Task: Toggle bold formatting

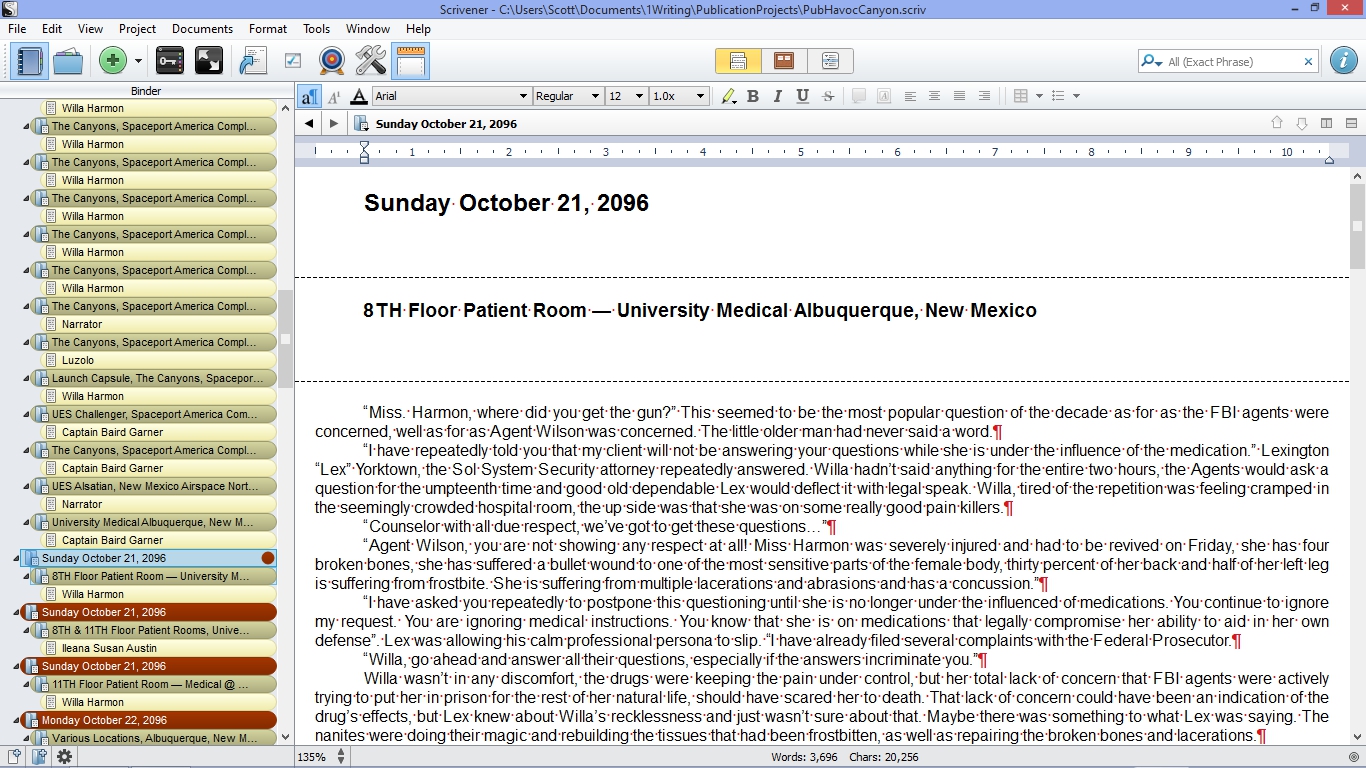Action: point(753,96)
